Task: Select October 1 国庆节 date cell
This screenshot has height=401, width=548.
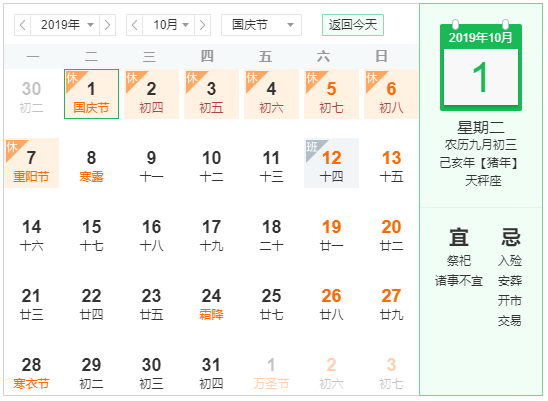Action: (x=92, y=94)
